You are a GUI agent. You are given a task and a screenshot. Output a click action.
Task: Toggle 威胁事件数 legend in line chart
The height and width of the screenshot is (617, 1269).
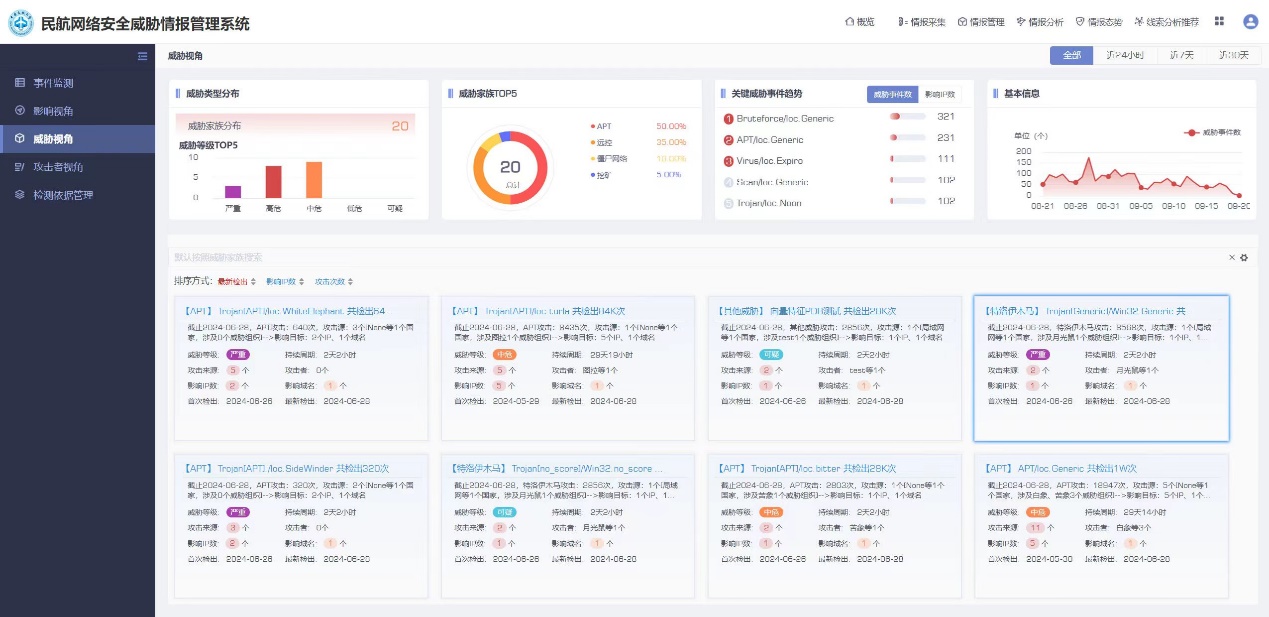(1212, 132)
